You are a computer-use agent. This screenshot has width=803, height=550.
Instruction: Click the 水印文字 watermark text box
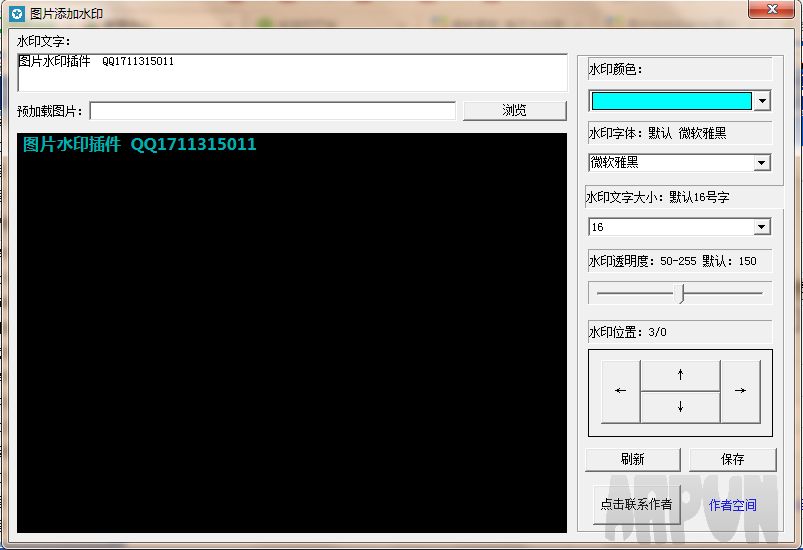pos(292,72)
